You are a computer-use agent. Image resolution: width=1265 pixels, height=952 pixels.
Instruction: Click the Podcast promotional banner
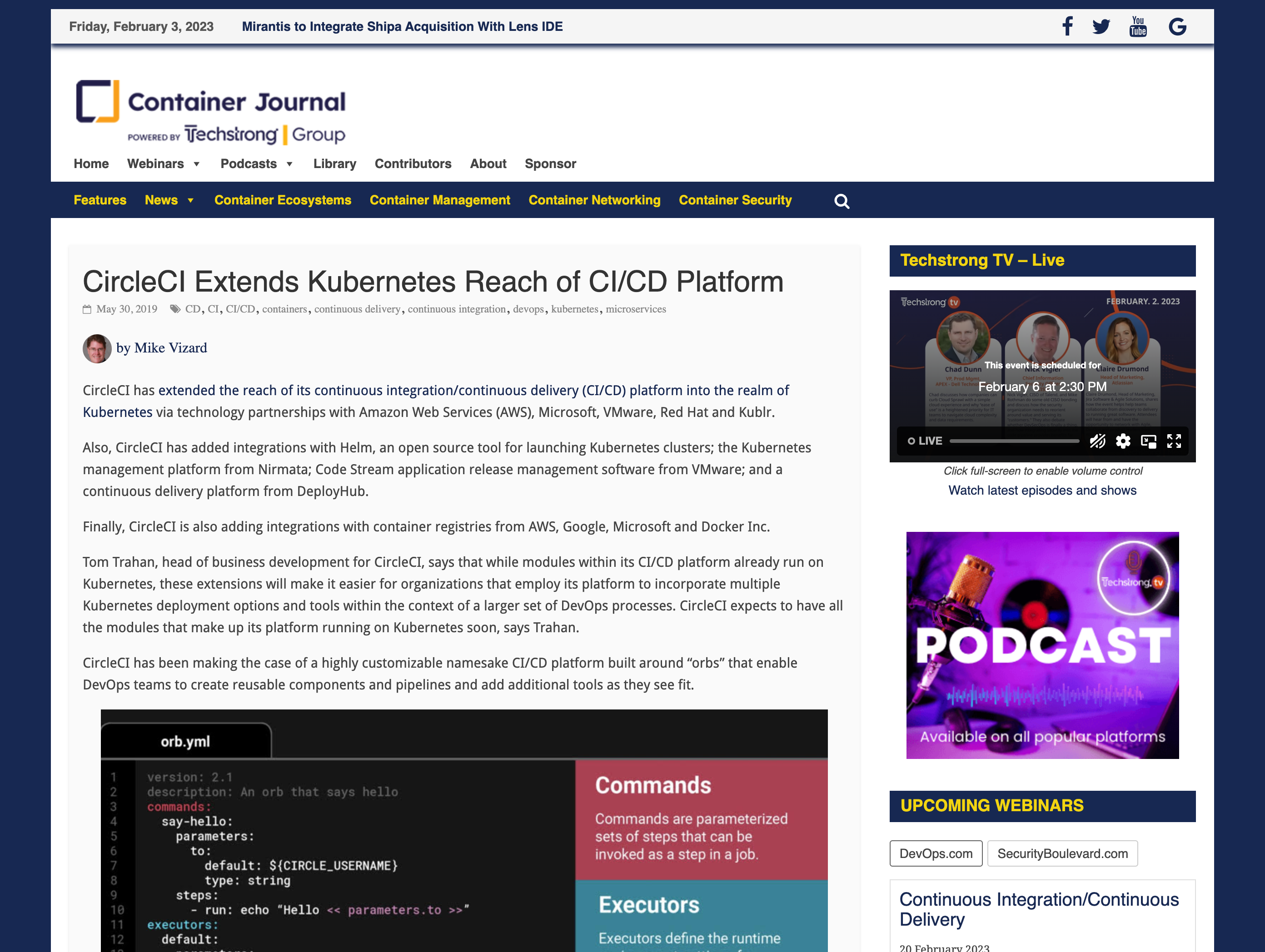coord(1042,645)
